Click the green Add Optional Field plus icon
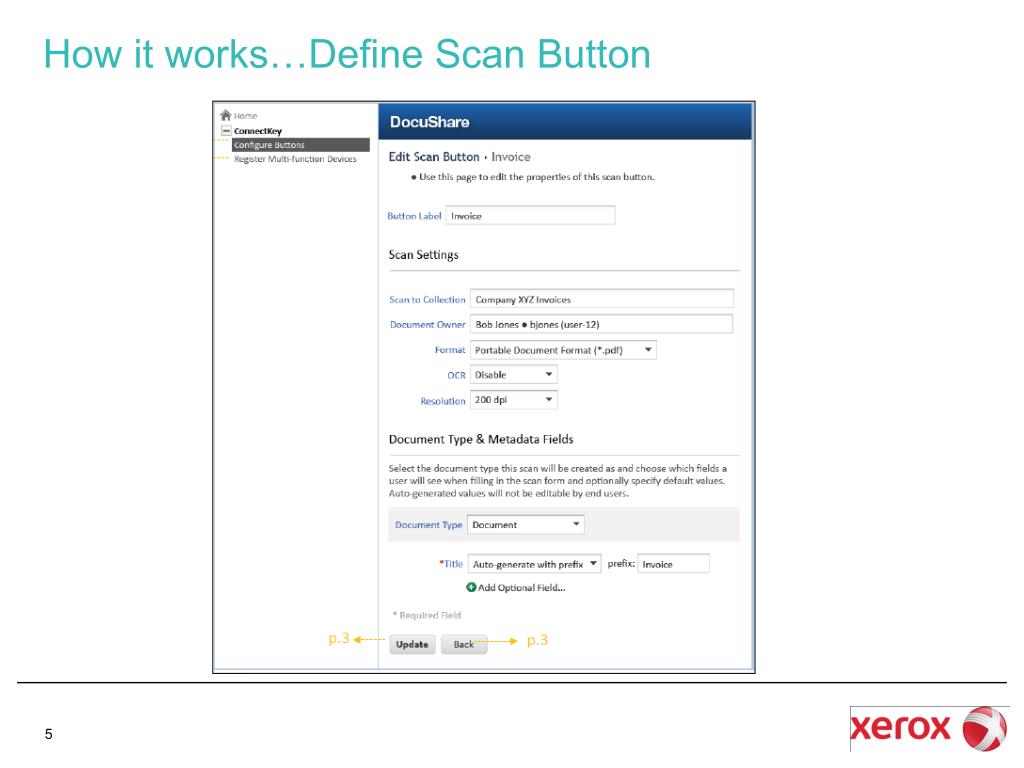The width and height of the screenshot is (1024, 768). 471,587
